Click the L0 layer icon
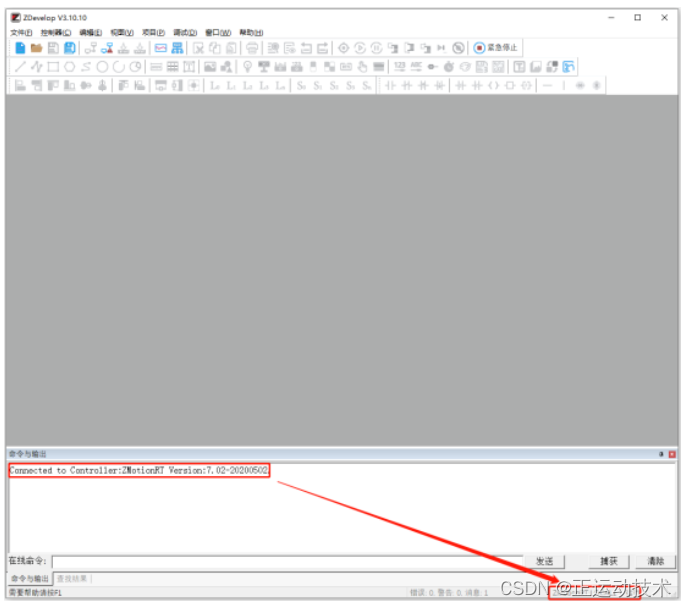This screenshot has height=607, width=687. pos(215,85)
